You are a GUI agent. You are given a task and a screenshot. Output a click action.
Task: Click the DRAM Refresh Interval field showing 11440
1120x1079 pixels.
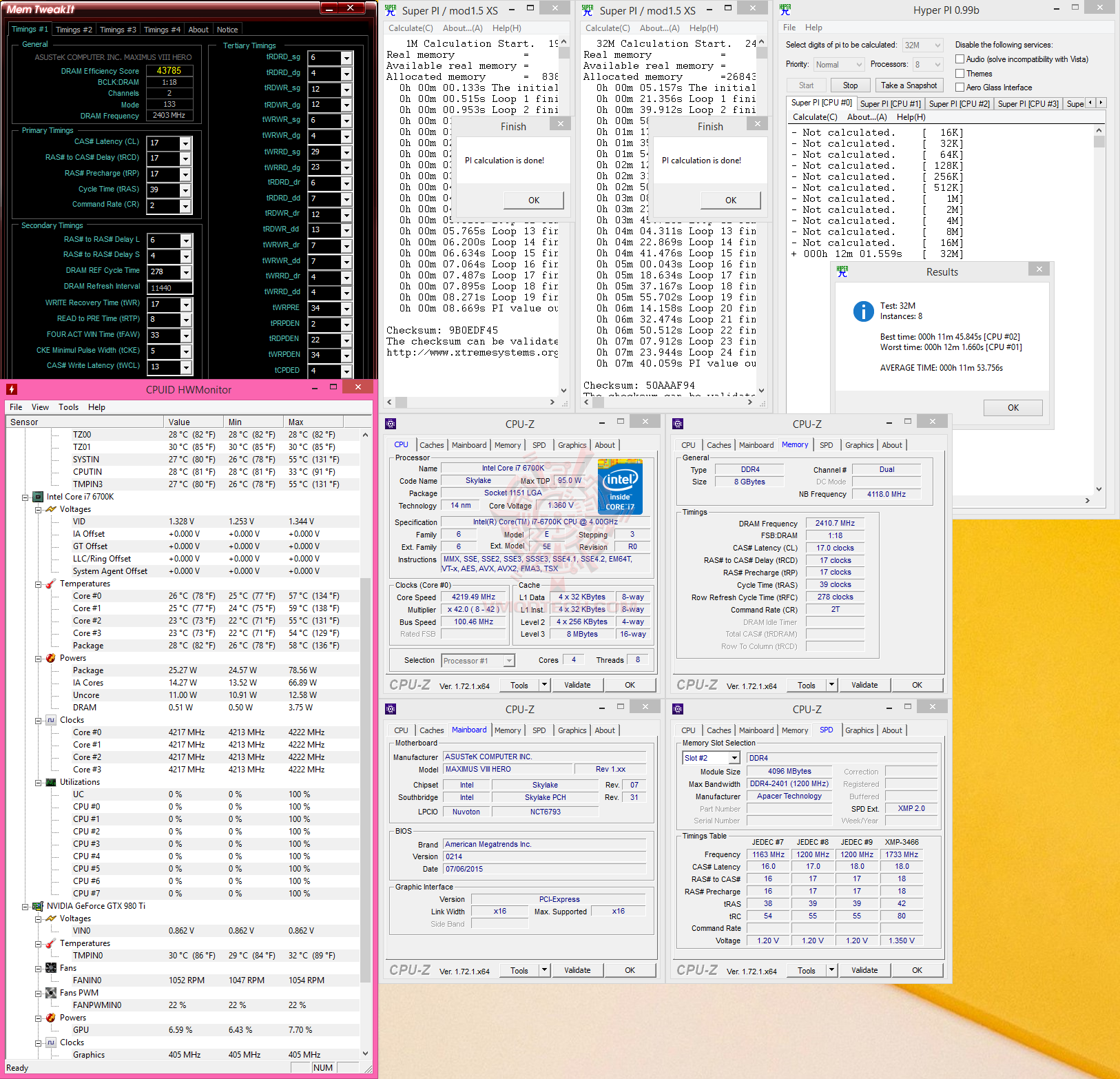(x=170, y=288)
